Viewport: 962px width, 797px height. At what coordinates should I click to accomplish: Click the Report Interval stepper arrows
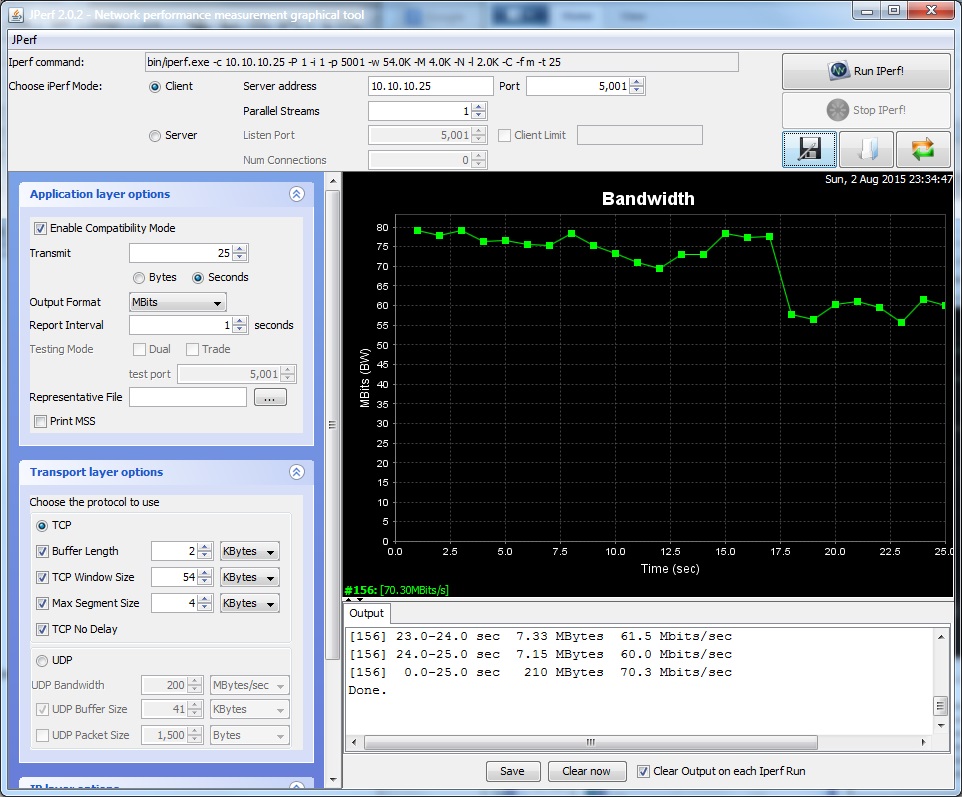[240, 325]
